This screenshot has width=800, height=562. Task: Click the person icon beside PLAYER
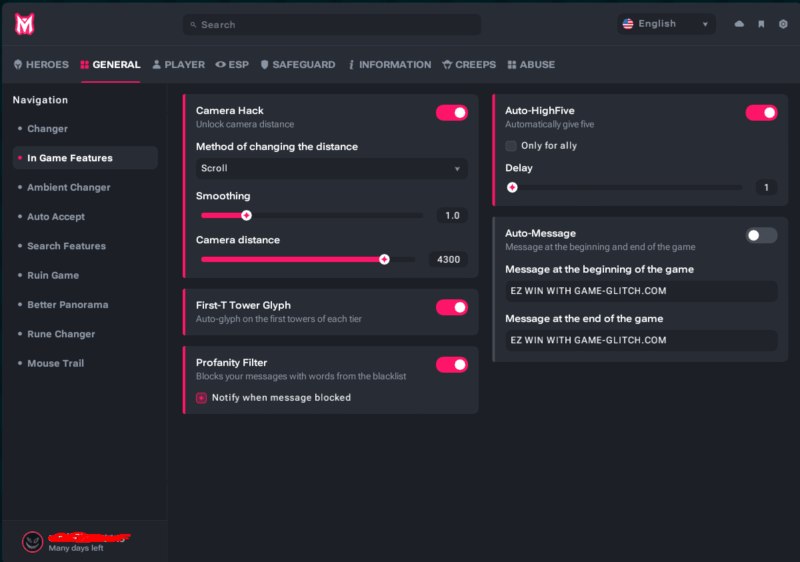[x=157, y=64]
